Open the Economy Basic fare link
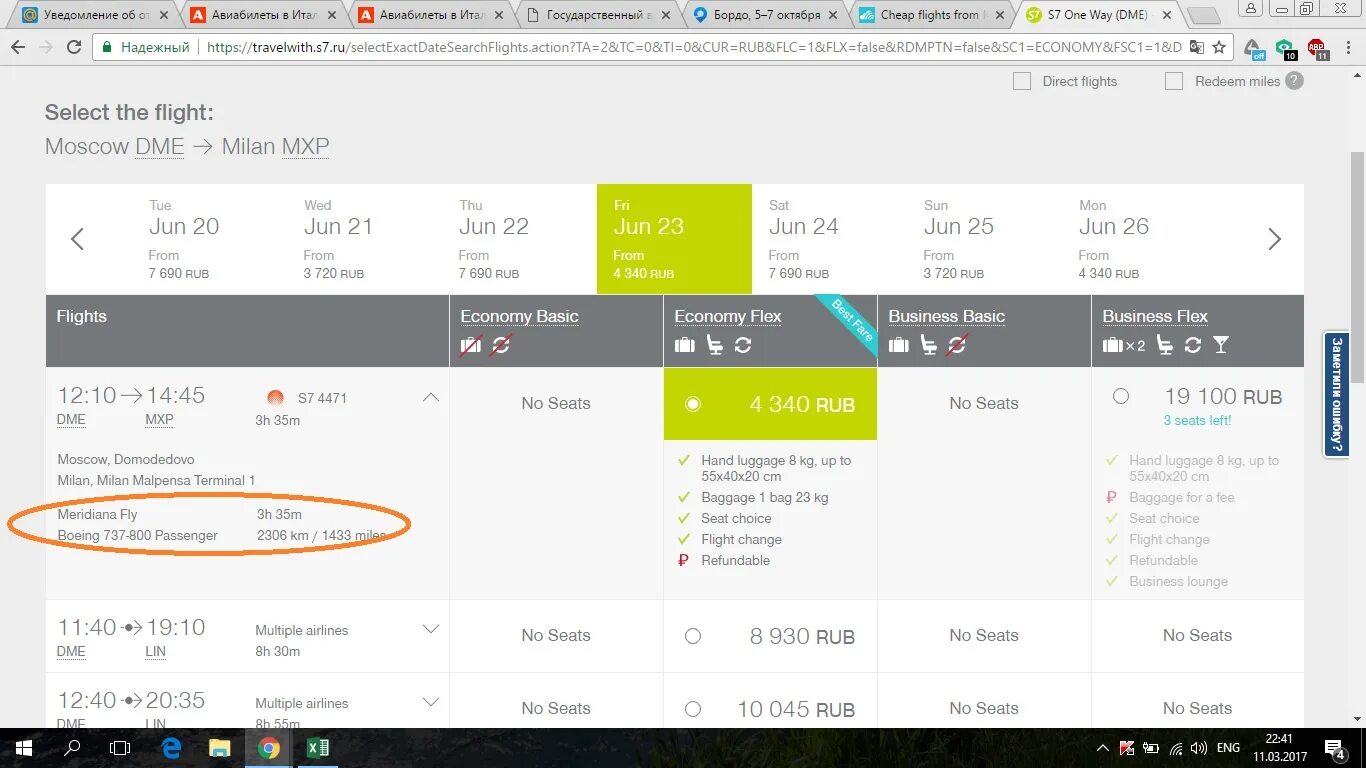The image size is (1366, 768). pyautogui.click(x=519, y=316)
